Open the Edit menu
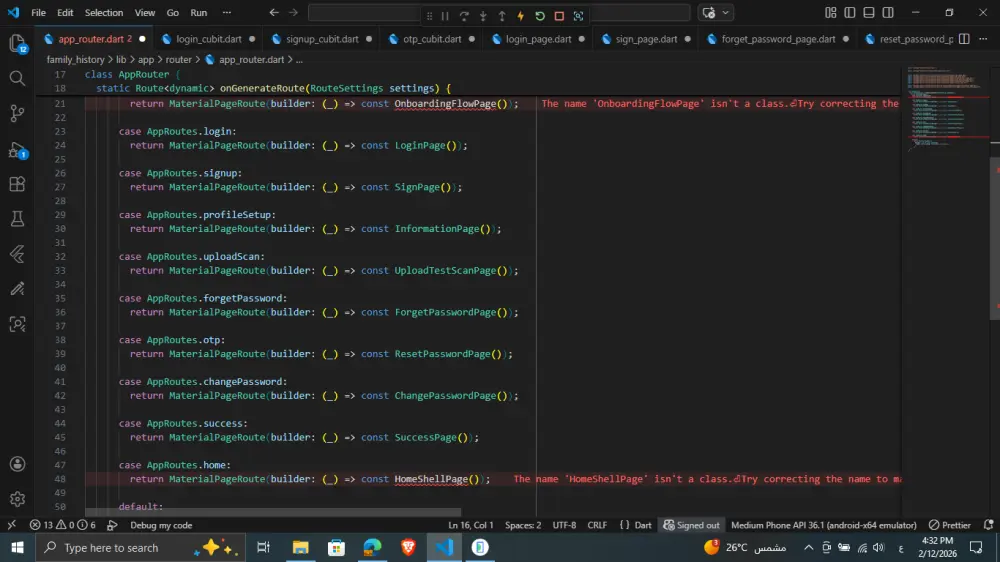1000x562 pixels. click(x=65, y=13)
